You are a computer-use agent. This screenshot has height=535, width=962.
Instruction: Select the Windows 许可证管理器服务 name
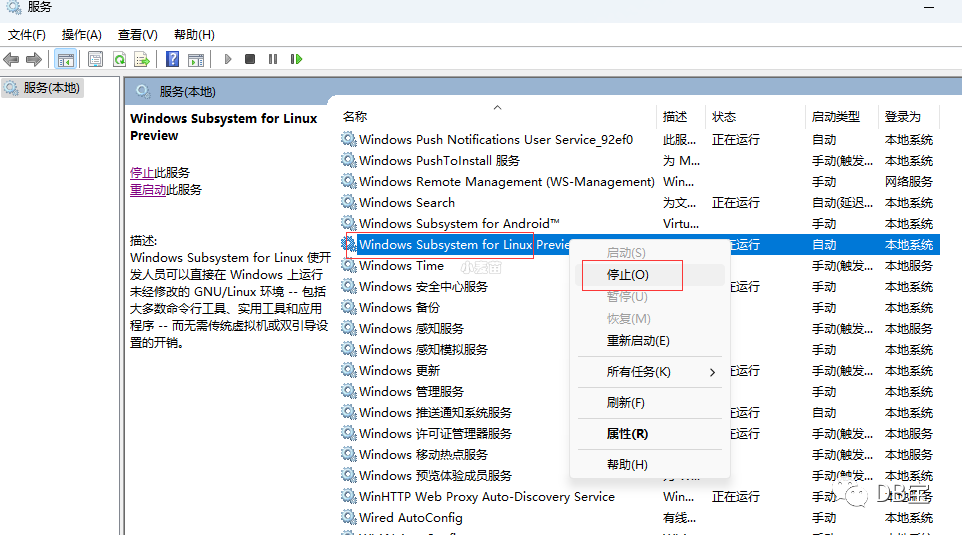[x=436, y=434]
